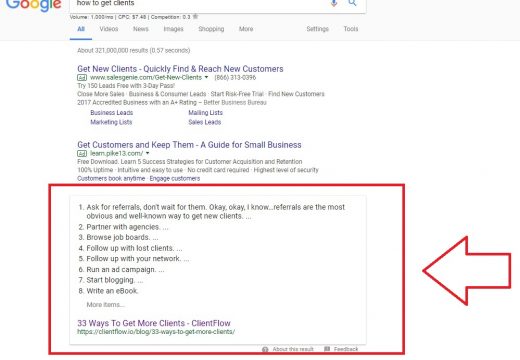Open the Tools search options

351,29
